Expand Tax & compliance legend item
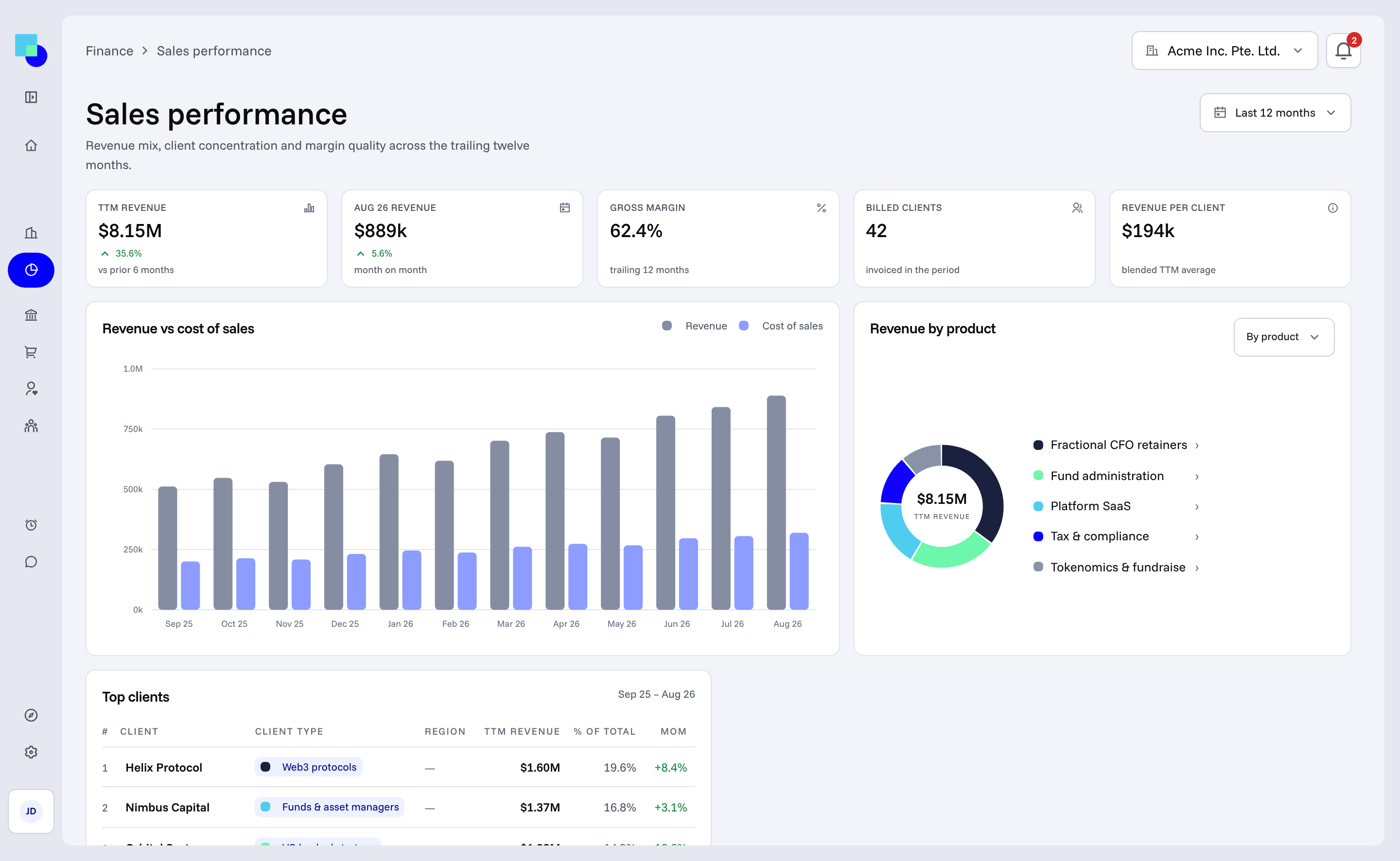 tap(1117, 536)
